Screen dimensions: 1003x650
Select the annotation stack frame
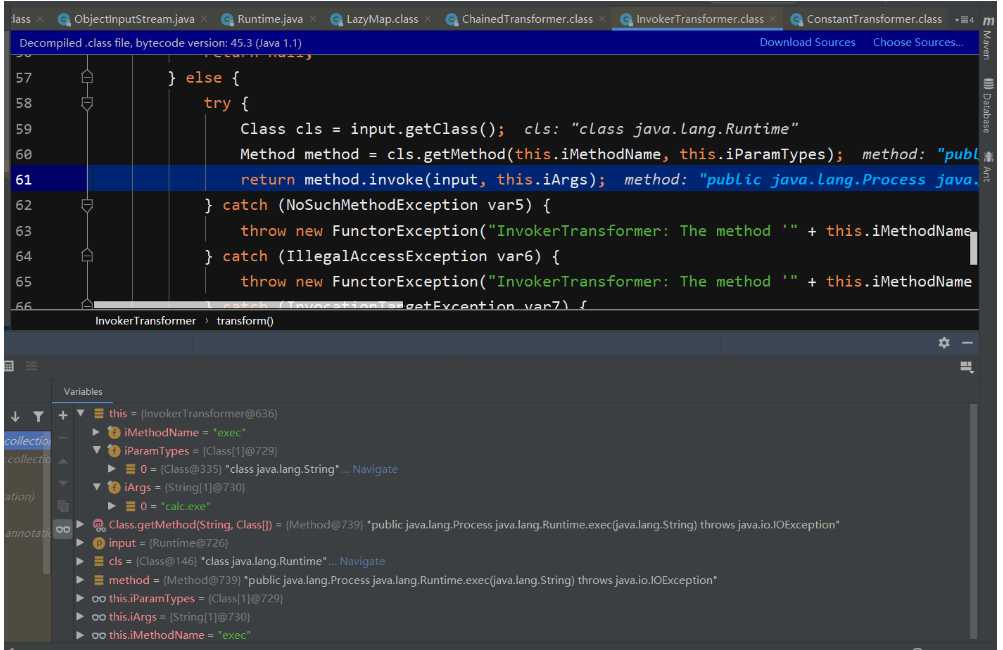(x=27, y=533)
